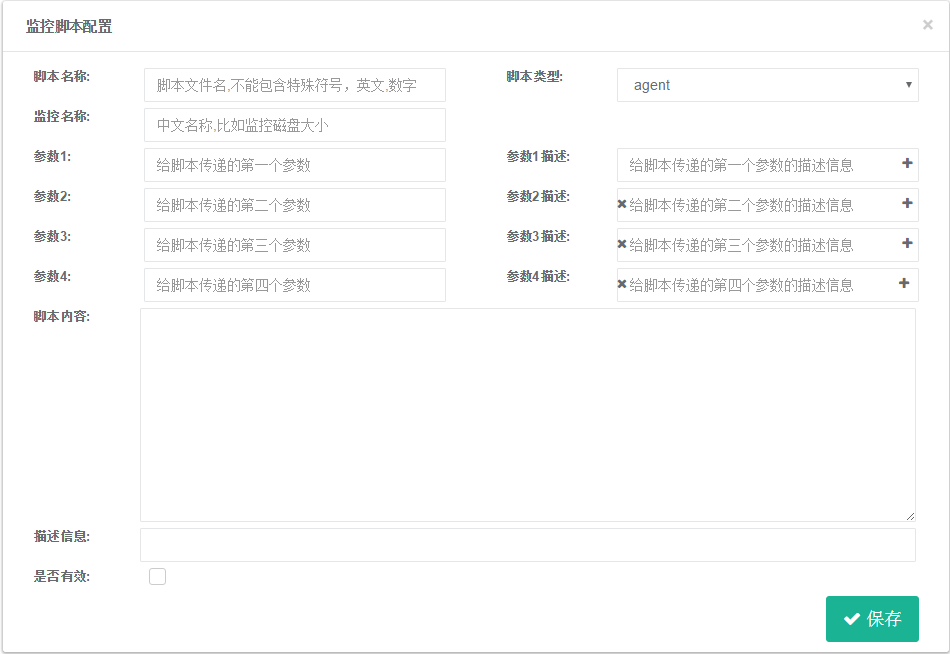Click the plus icon in 参数1描述 field
The height and width of the screenshot is (654, 950).
point(907,163)
